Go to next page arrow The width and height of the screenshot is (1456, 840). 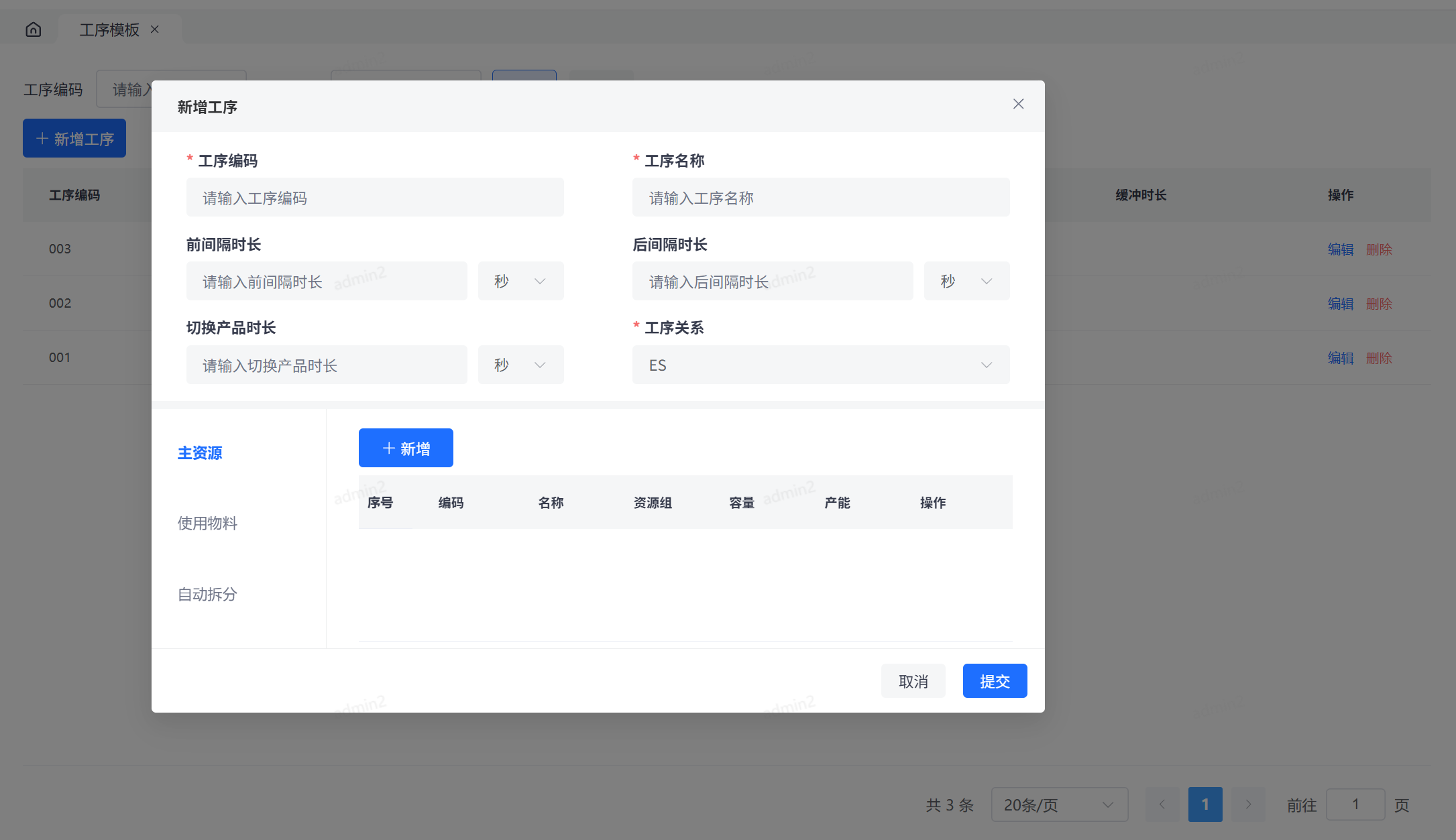tap(1248, 804)
